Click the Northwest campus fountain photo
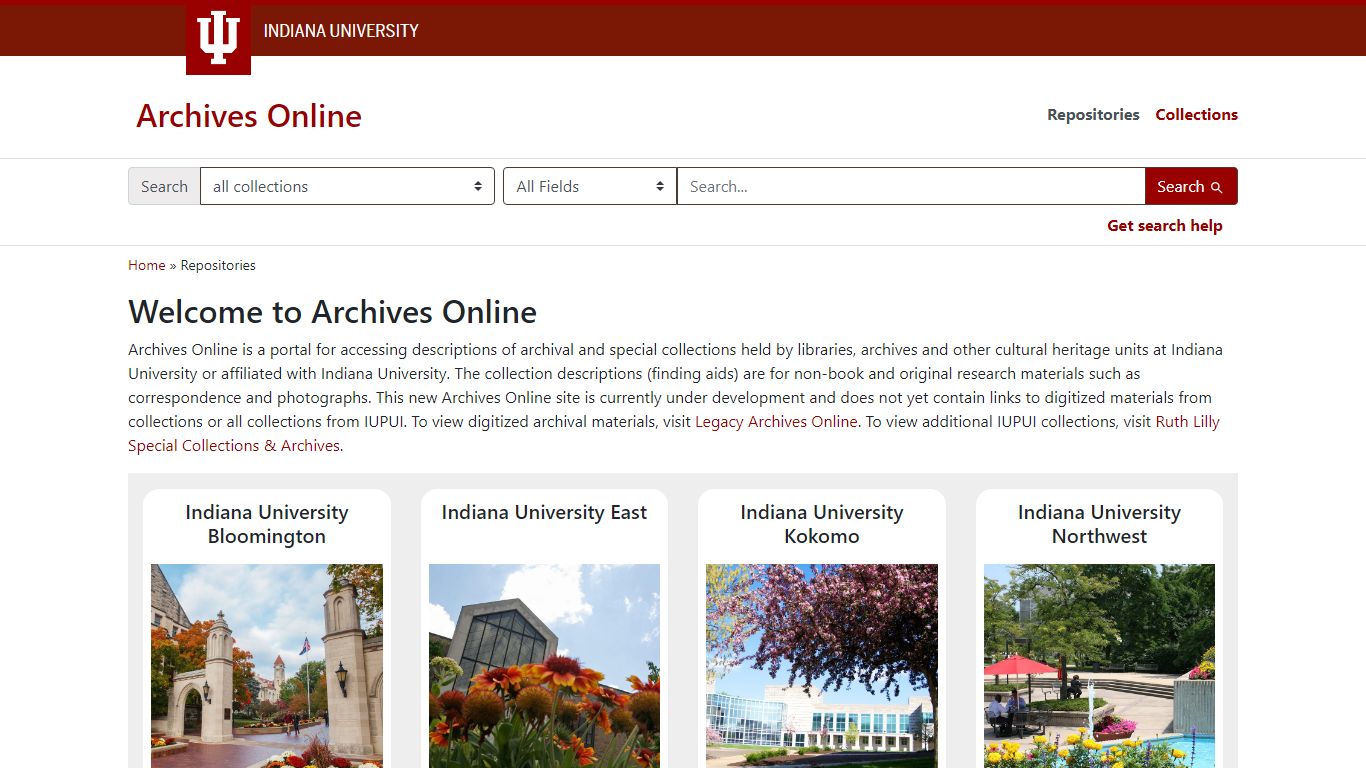Screen dimensions: 1366x768 pos(1099,666)
